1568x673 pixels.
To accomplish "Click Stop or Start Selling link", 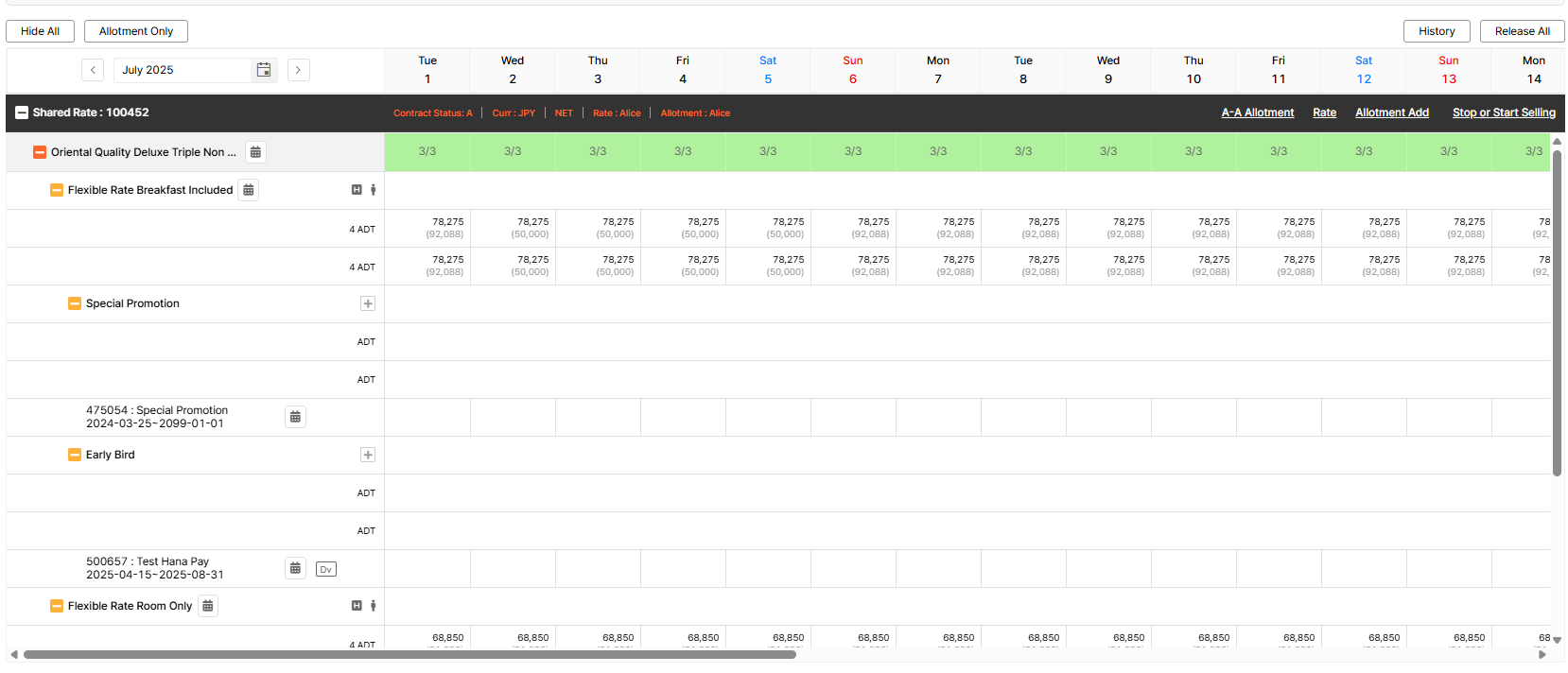I will tap(1504, 112).
